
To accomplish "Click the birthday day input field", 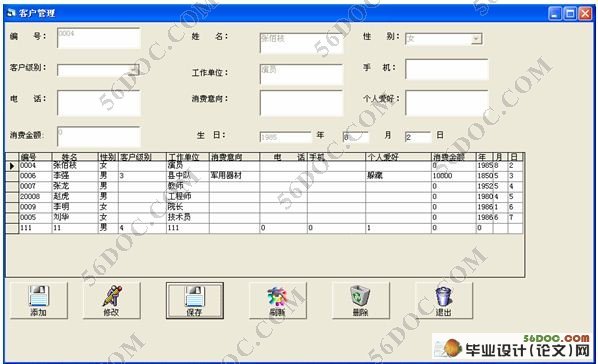I will click(x=418, y=137).
